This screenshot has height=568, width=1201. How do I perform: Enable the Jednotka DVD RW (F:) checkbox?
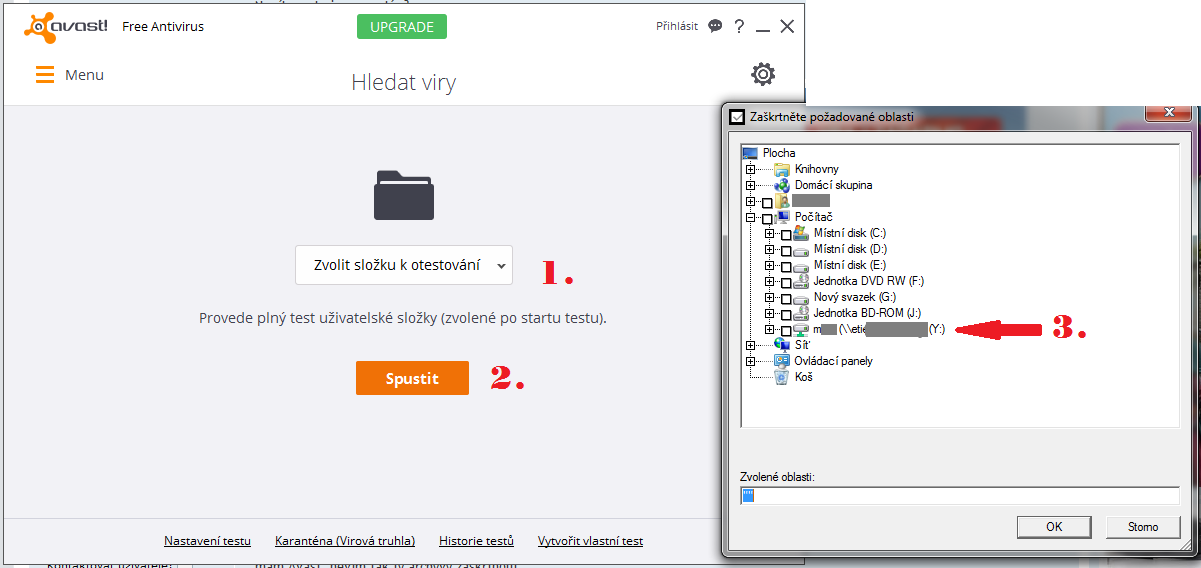pyautogui.click(x=786, y=282)
